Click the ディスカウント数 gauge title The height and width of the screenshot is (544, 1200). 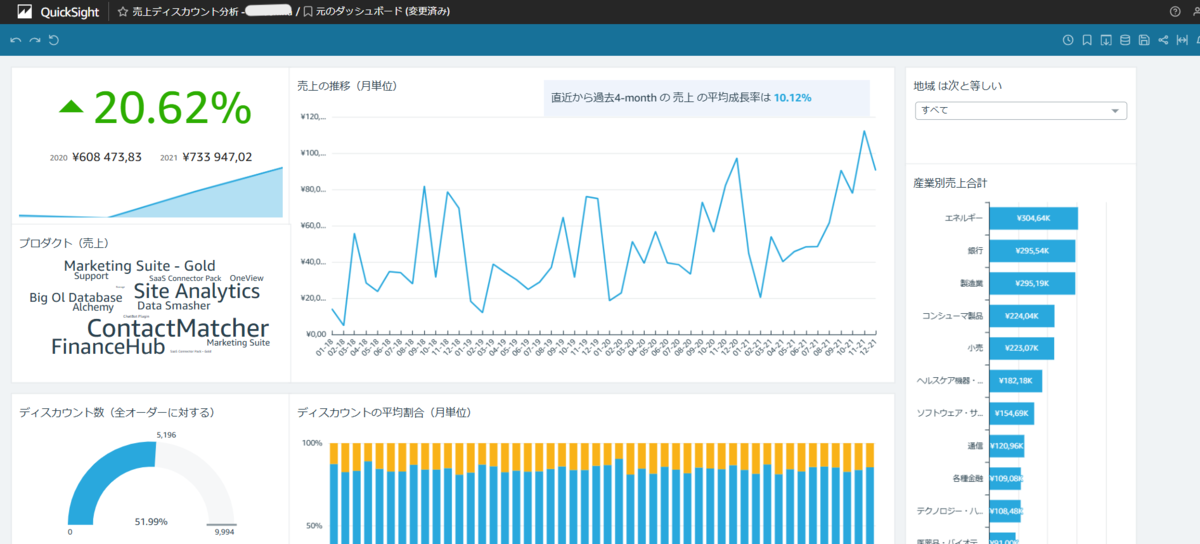click(x=117, y=412)
